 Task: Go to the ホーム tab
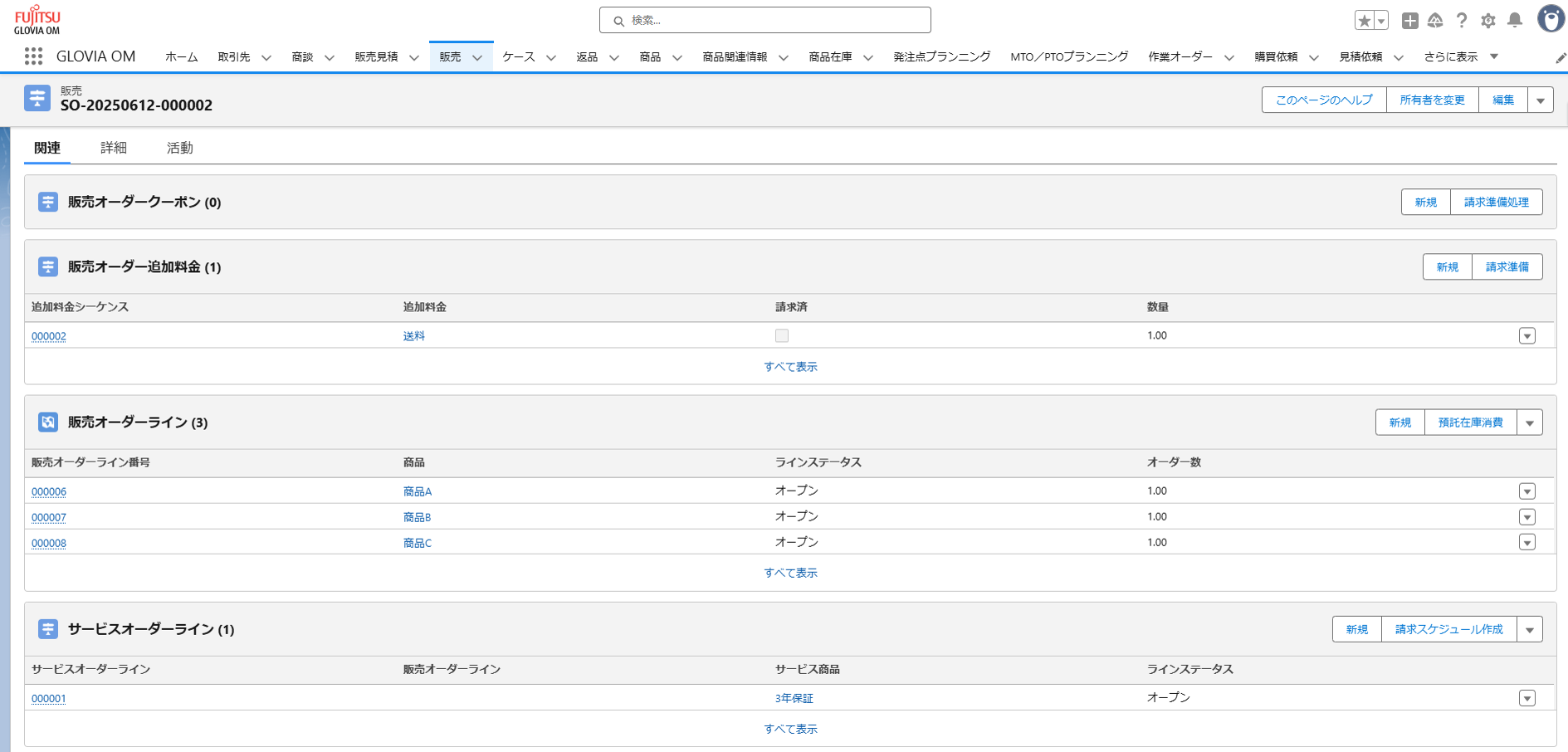coord(181,56)
